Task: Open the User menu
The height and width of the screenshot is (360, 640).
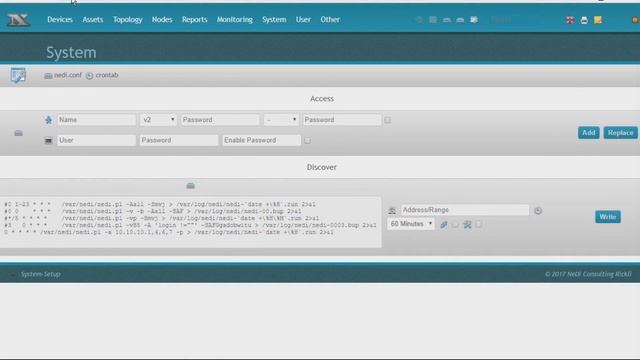Action: pos(303,20)
